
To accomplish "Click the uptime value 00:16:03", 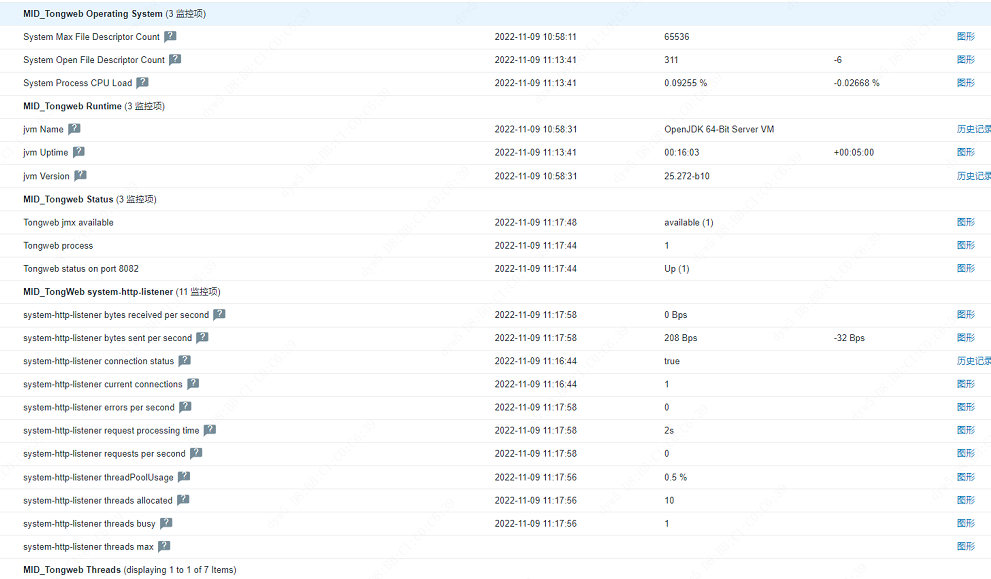I will (682, 152).
